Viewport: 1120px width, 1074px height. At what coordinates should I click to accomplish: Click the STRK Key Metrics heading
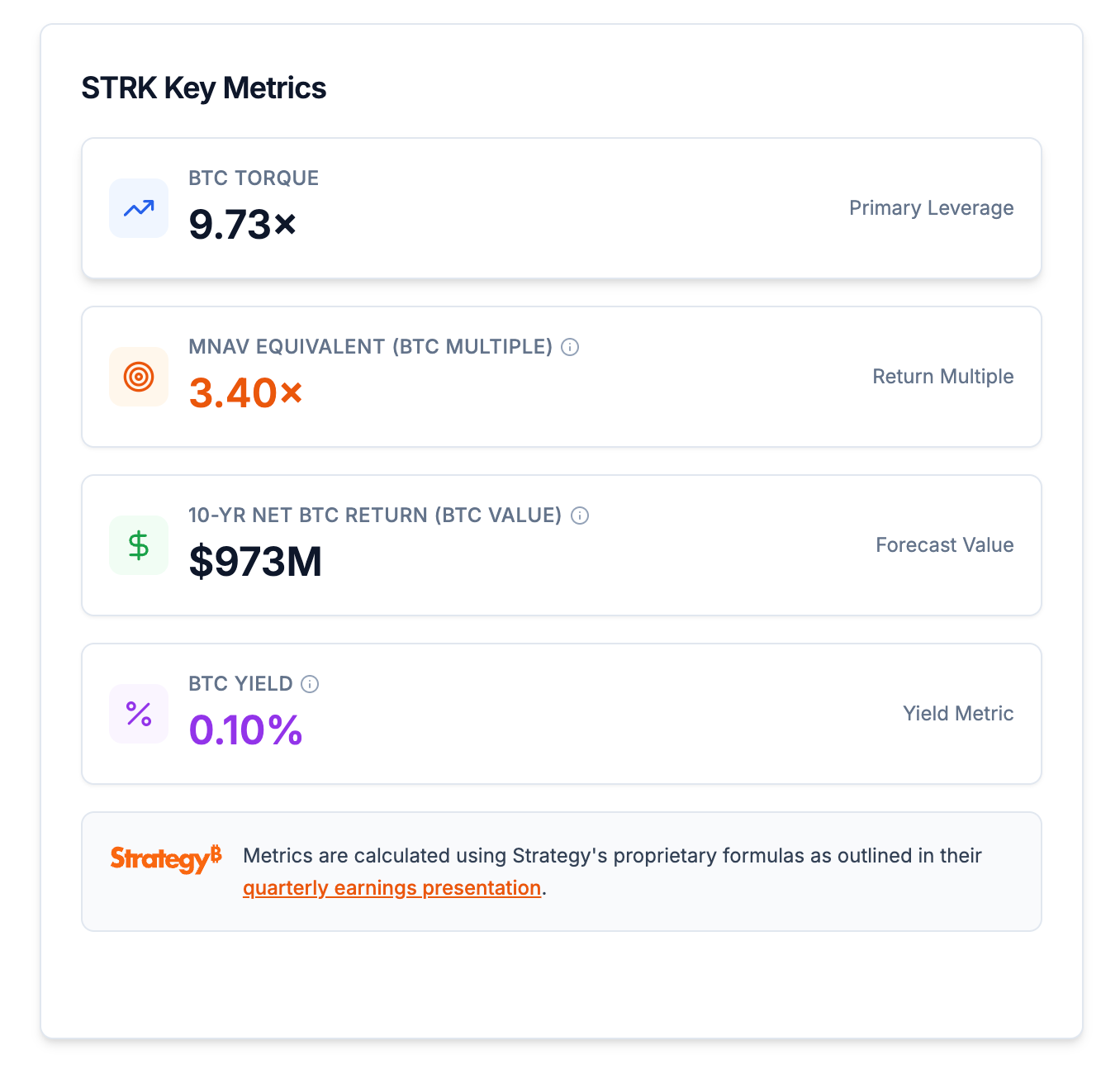pyautogui.click(x=203, y=88)
